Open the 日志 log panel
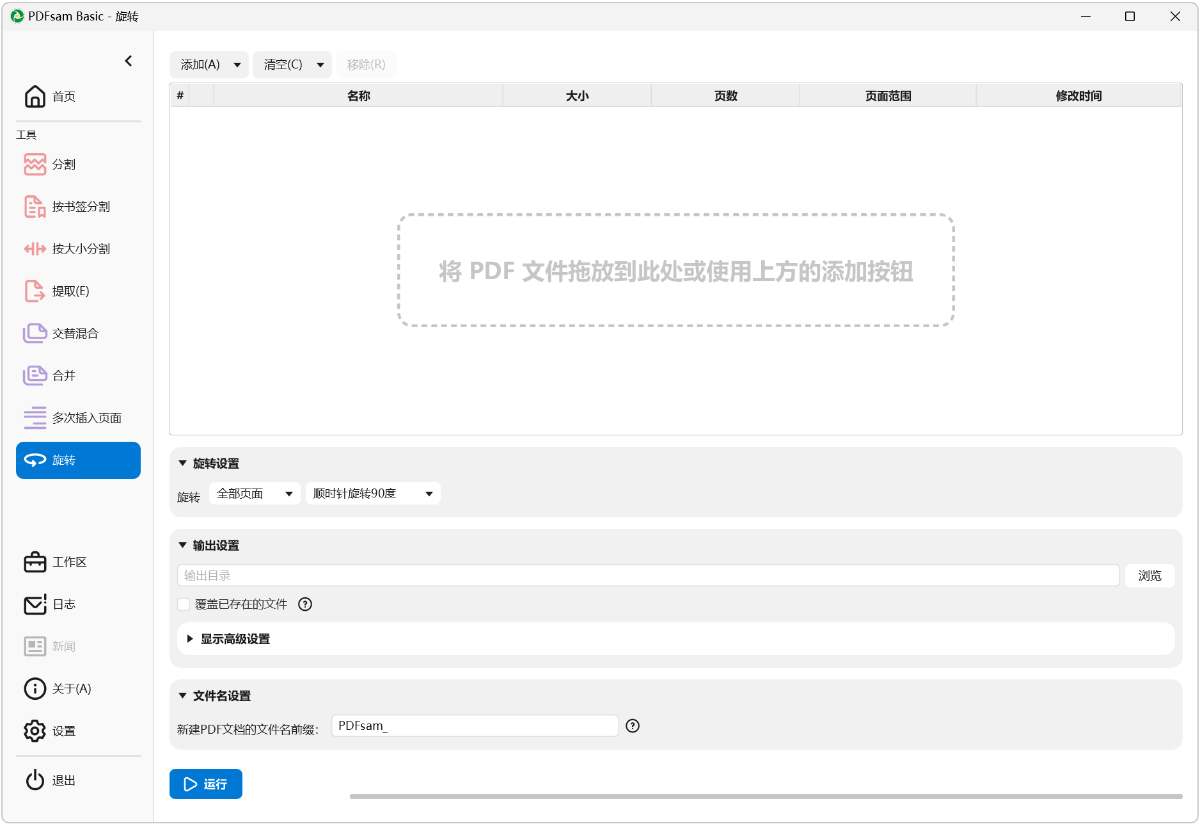Viewport: 1200px width, 824px height. (x=78, y=604)
